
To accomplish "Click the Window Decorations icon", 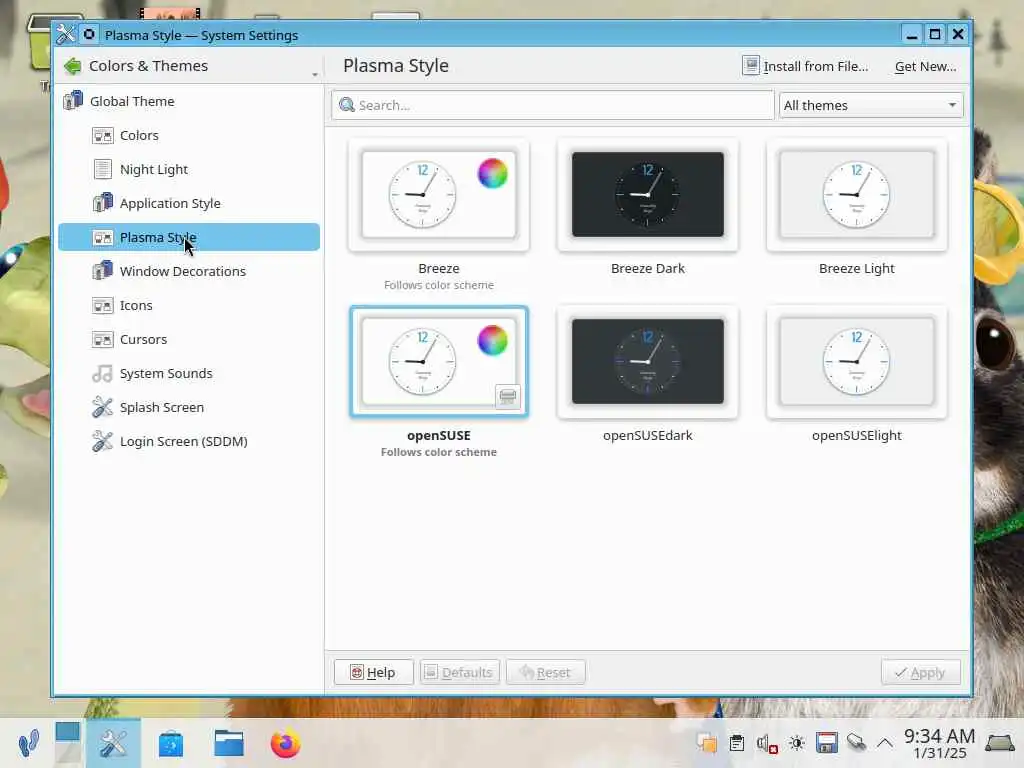I will click(x=103, y=270).
